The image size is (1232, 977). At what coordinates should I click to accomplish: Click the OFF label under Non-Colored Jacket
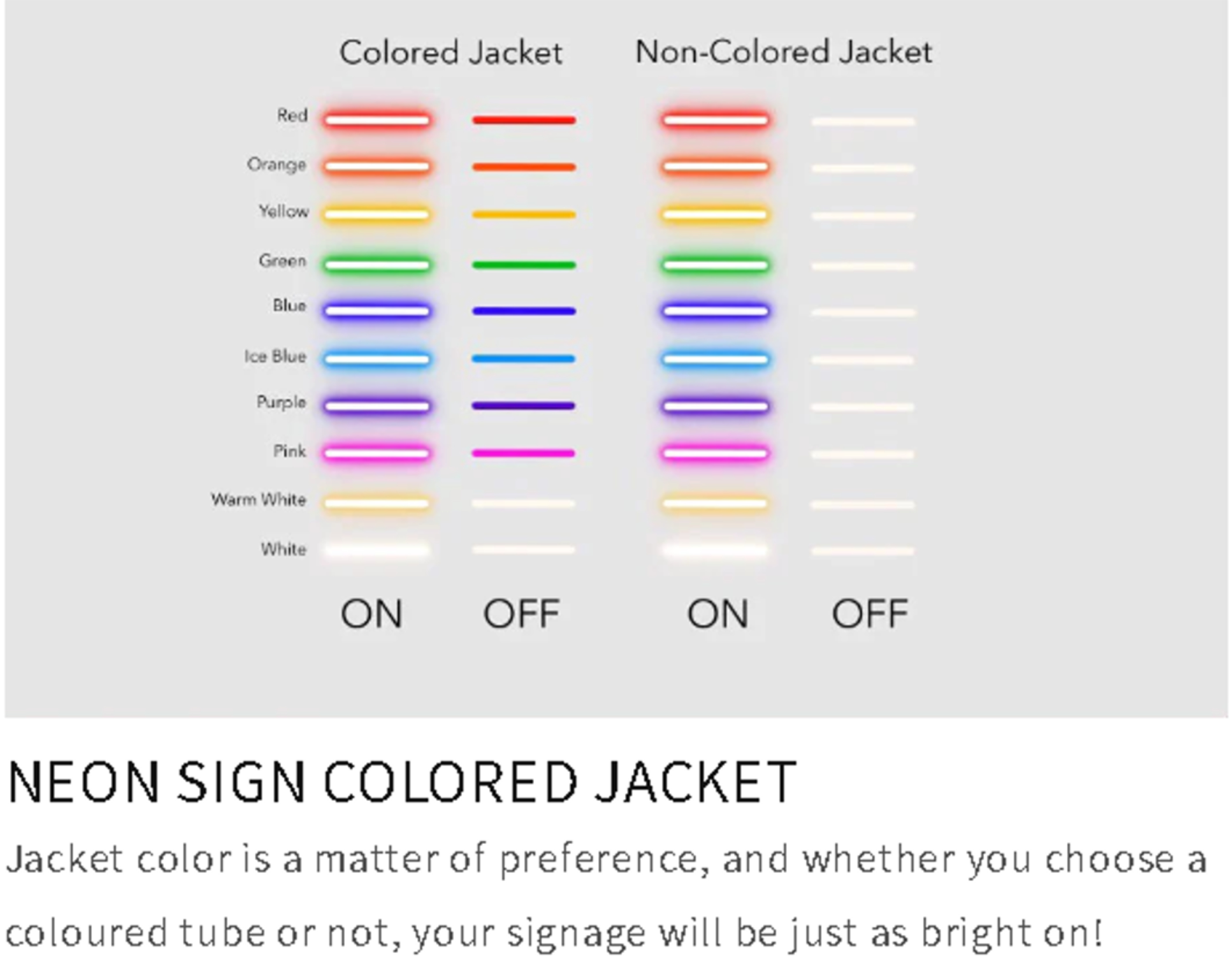tap(870, 614)
